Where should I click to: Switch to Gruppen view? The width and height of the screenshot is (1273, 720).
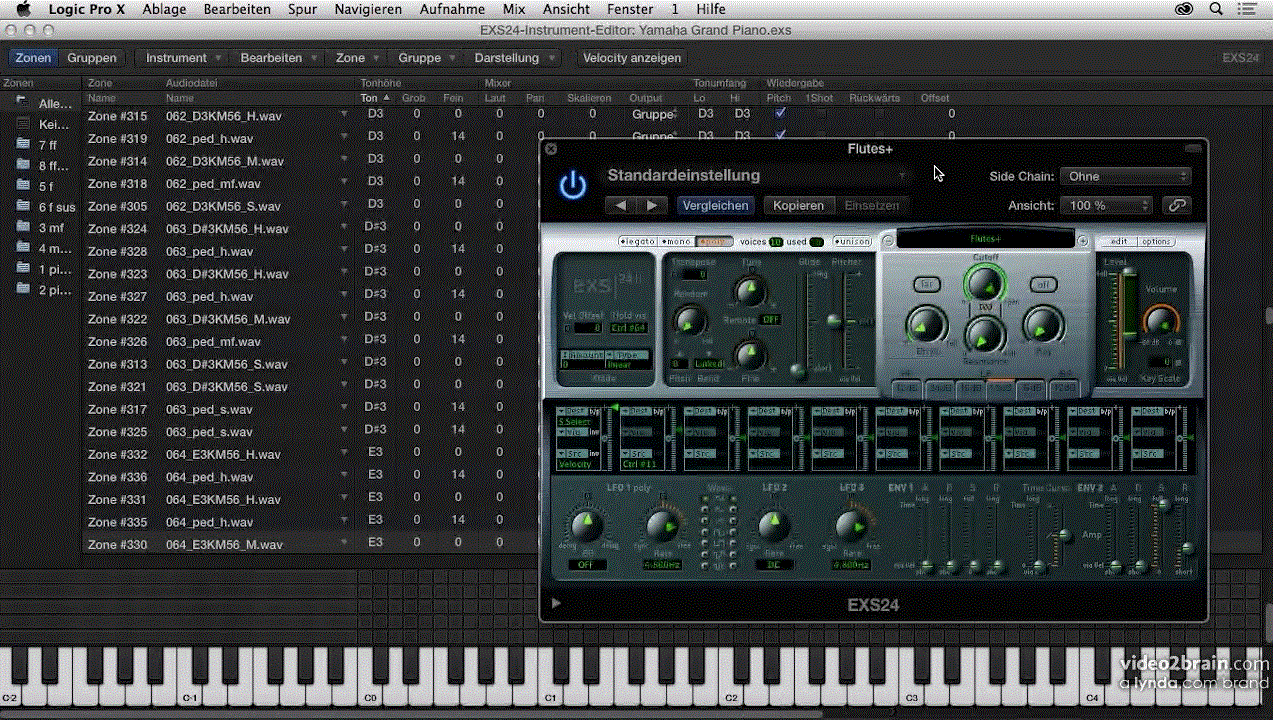click(92, 58)
